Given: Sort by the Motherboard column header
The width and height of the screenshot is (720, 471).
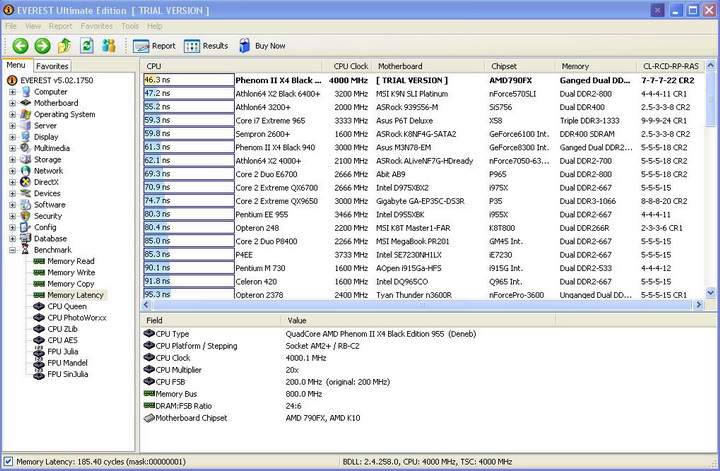Looking at the screenshot, I should (x=428, y=66).
